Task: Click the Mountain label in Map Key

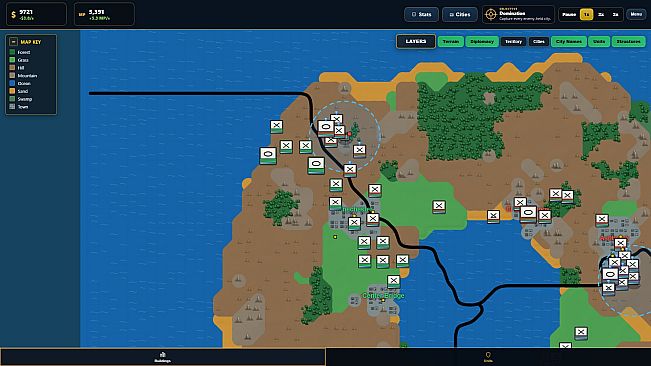Action: click(27, 76)
